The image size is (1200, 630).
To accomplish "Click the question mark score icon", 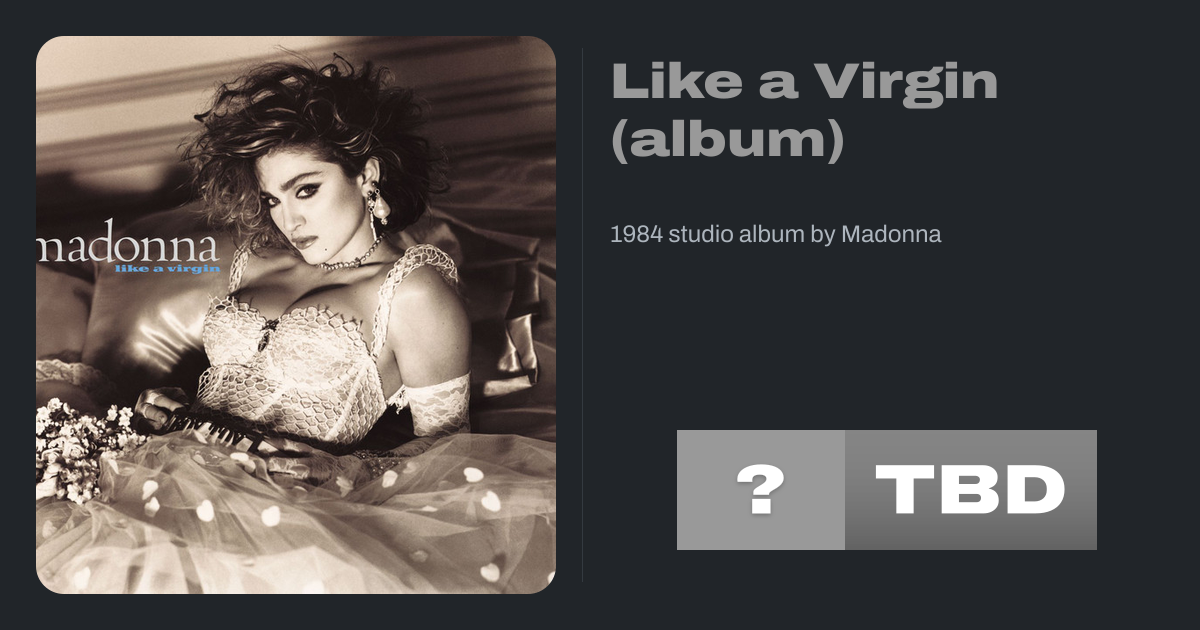I will [x=761, y=490].
